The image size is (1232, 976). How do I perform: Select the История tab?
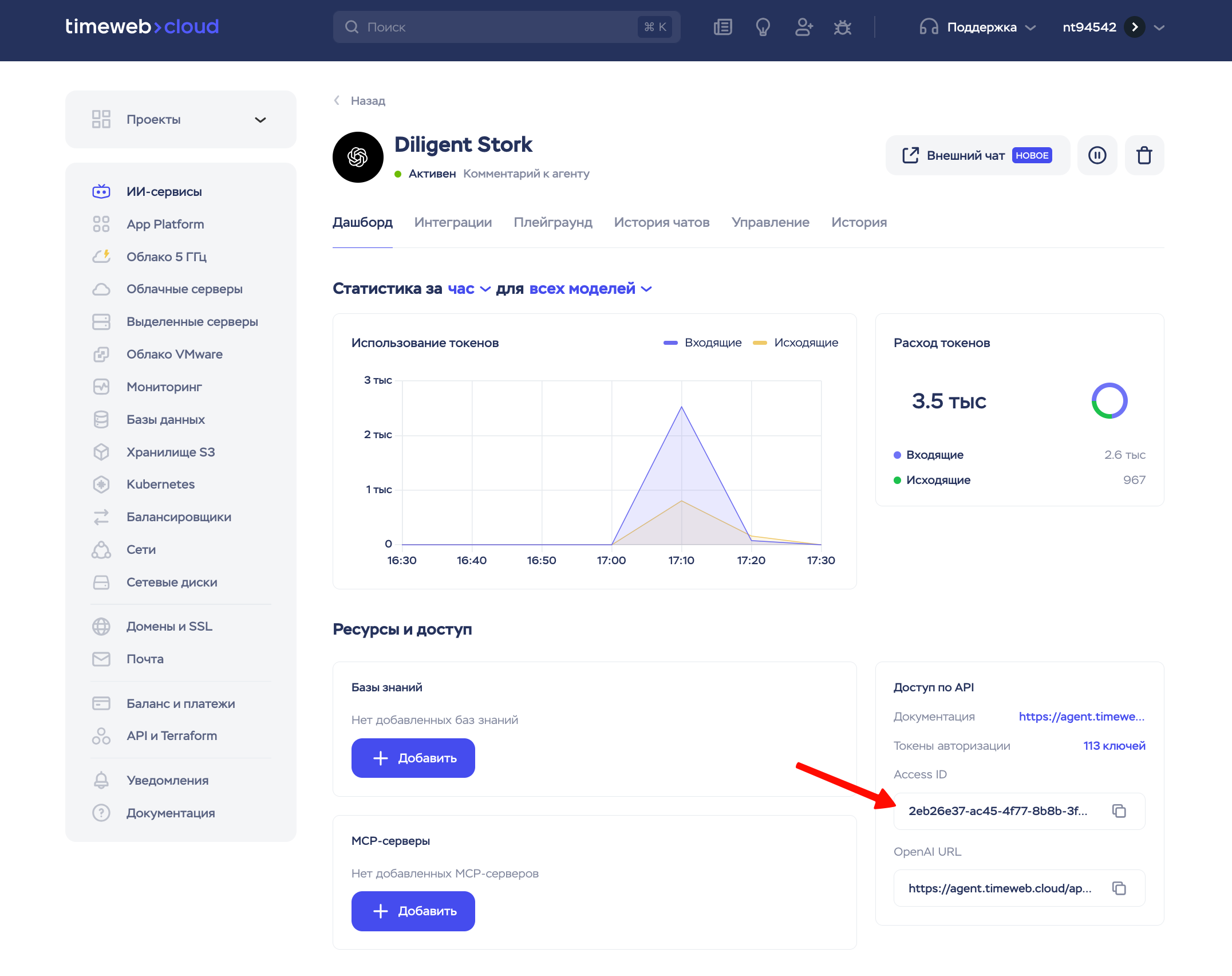[x=859, y=222]
